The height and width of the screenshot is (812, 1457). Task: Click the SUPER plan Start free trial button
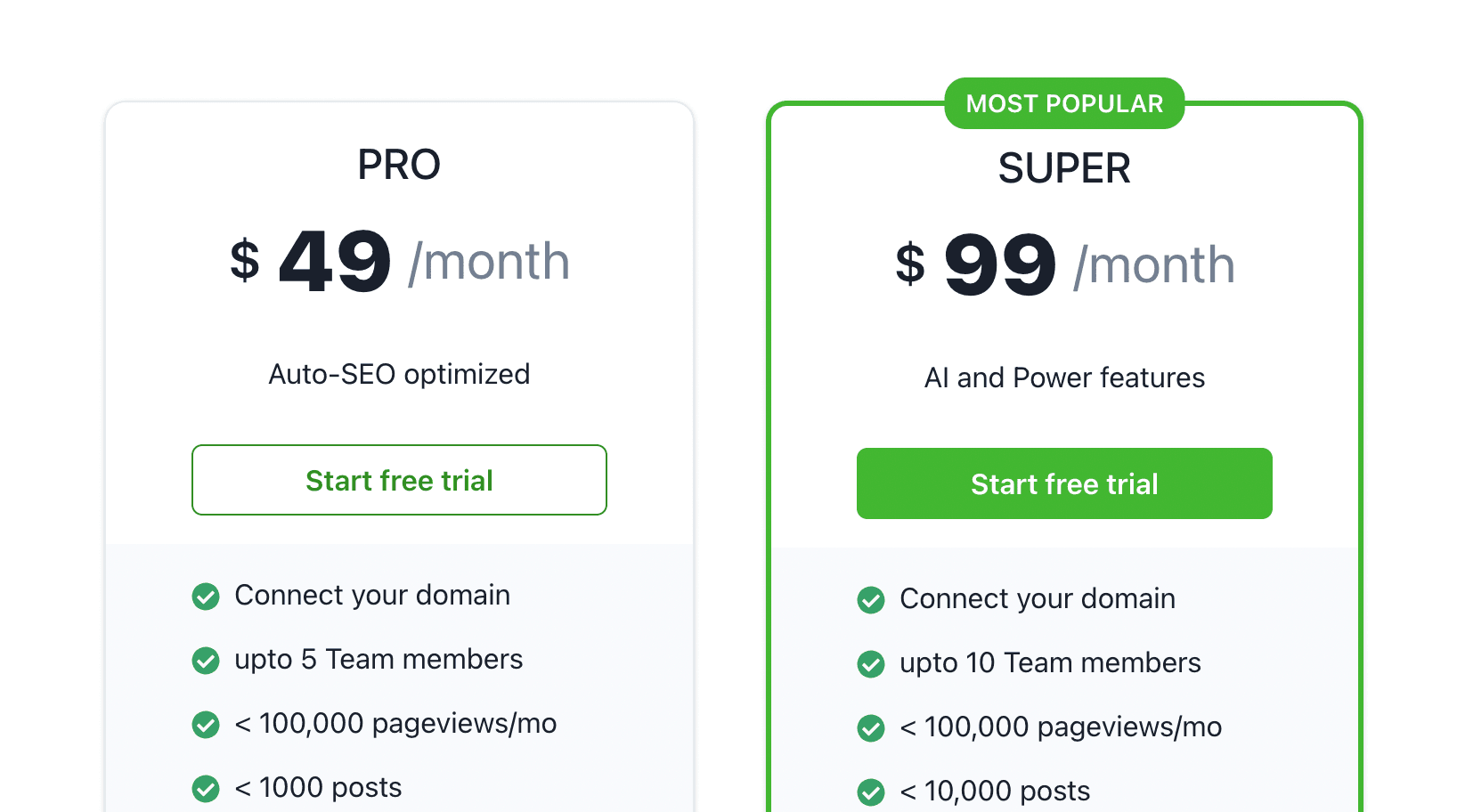coord(1064,483)
